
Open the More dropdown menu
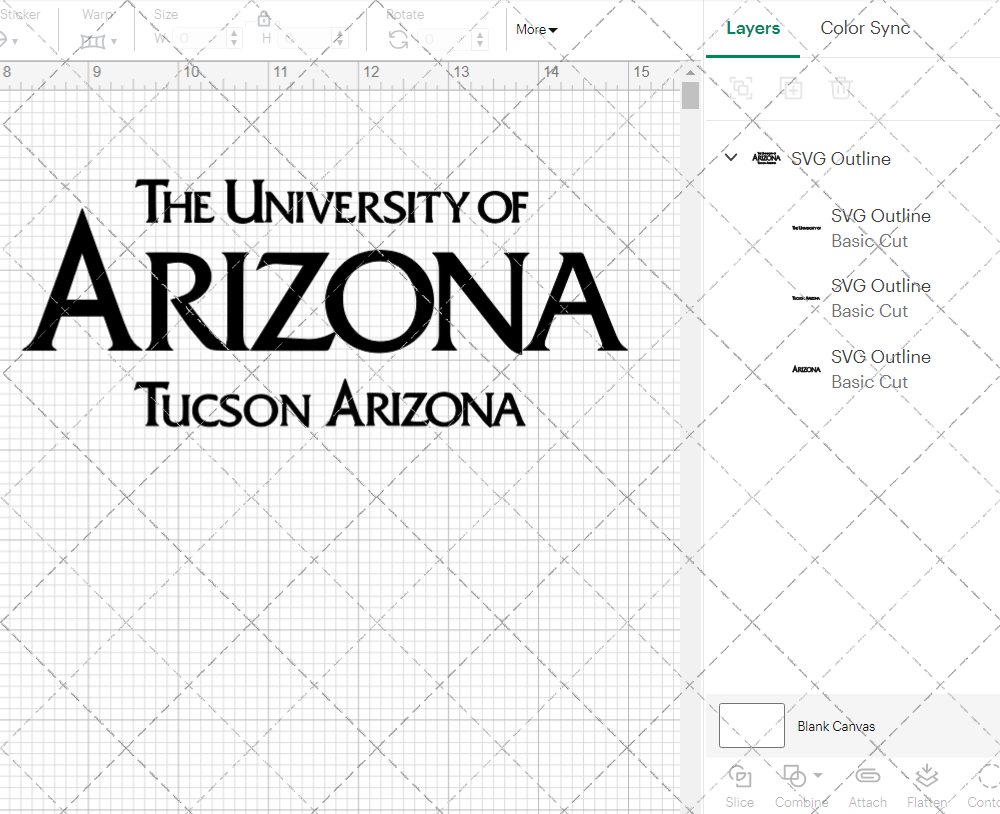tap(536, 30)
